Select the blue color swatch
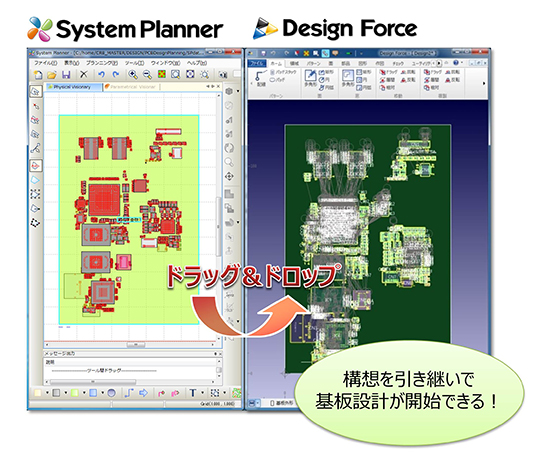 pos(93,393)
